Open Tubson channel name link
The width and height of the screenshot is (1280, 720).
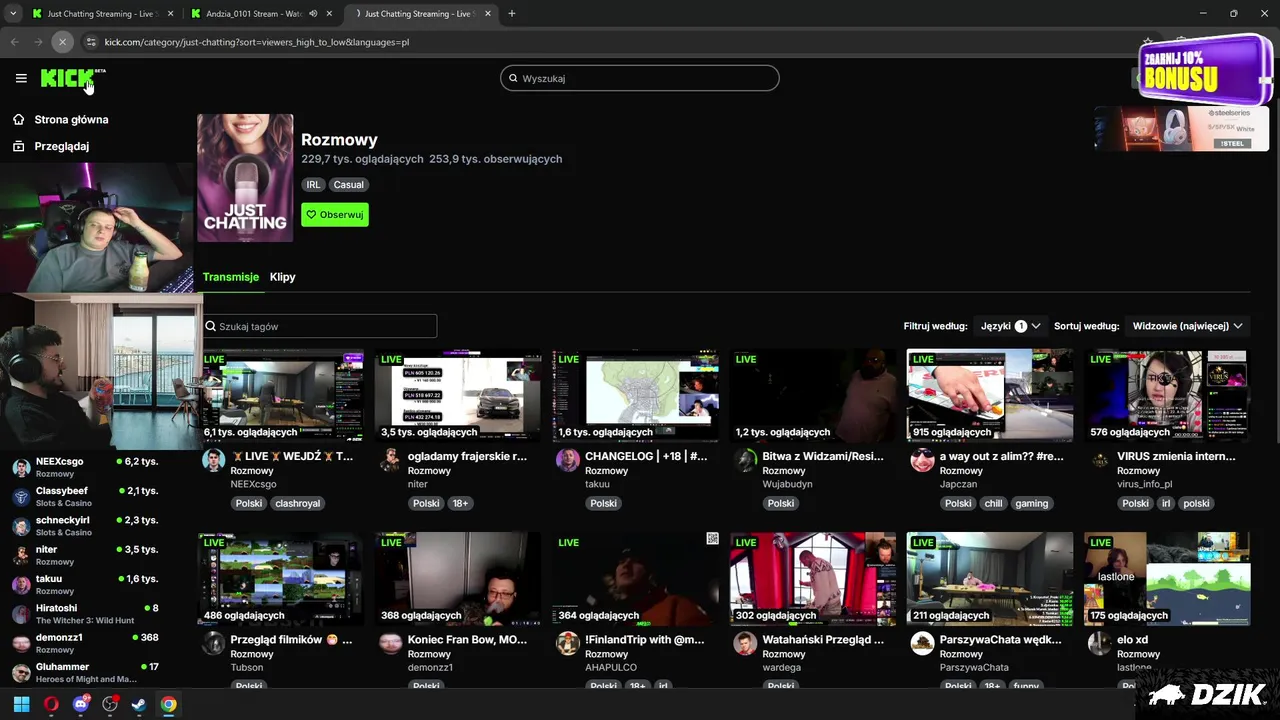click(247, 667)
